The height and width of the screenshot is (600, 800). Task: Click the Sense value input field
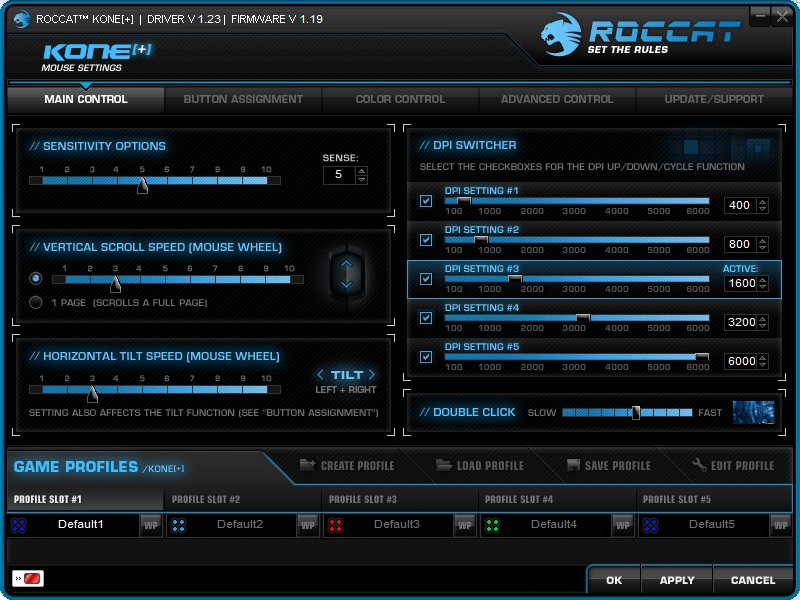(339, 175)
